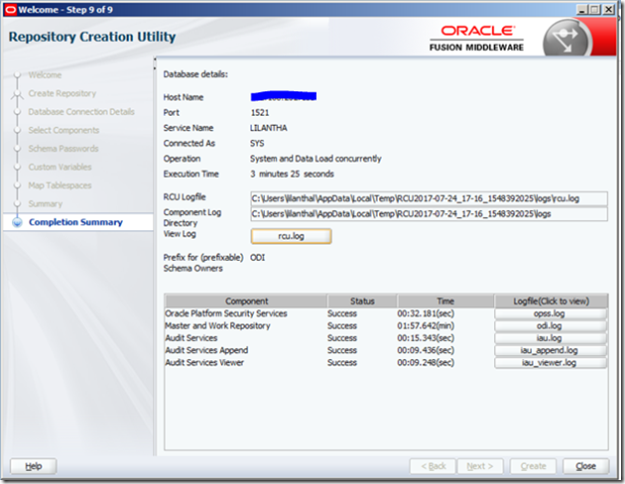Click the disabled Next button

pos(480,466)
